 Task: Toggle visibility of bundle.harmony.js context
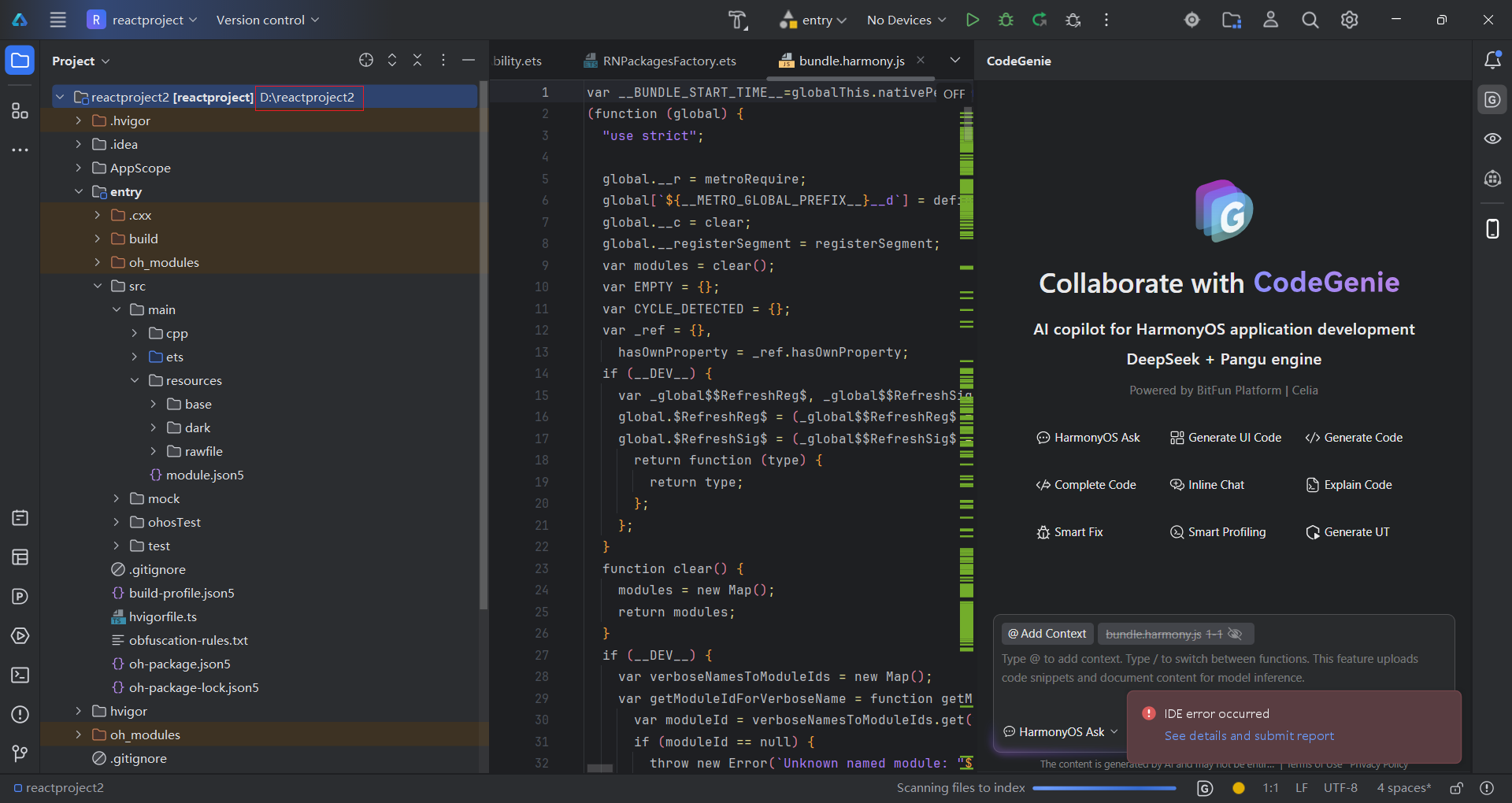point(1235,634)
